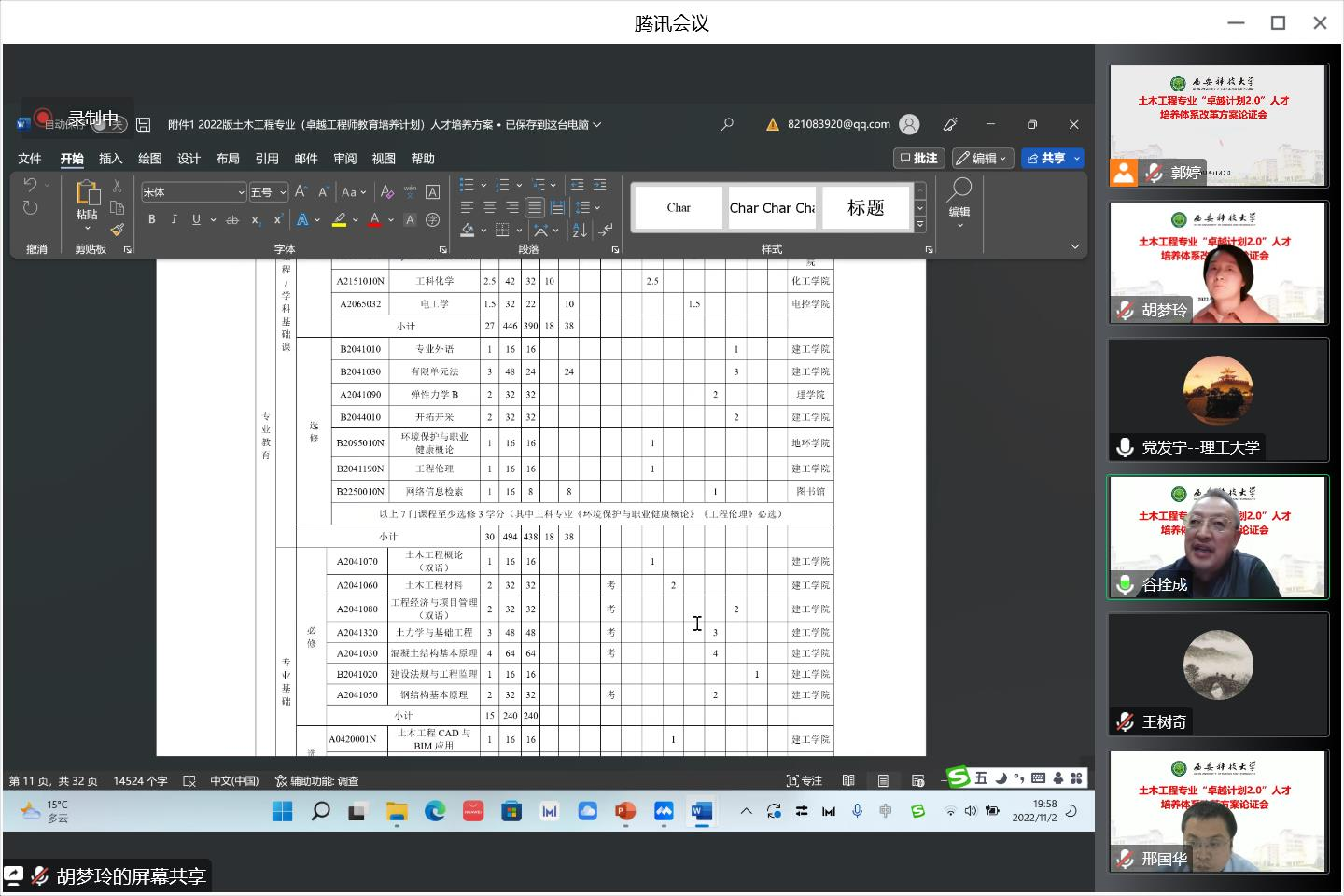This screenshot has height=896, width=1344.
Task: Switch to read mode view in status bar
Action: [x=848, y=780]
